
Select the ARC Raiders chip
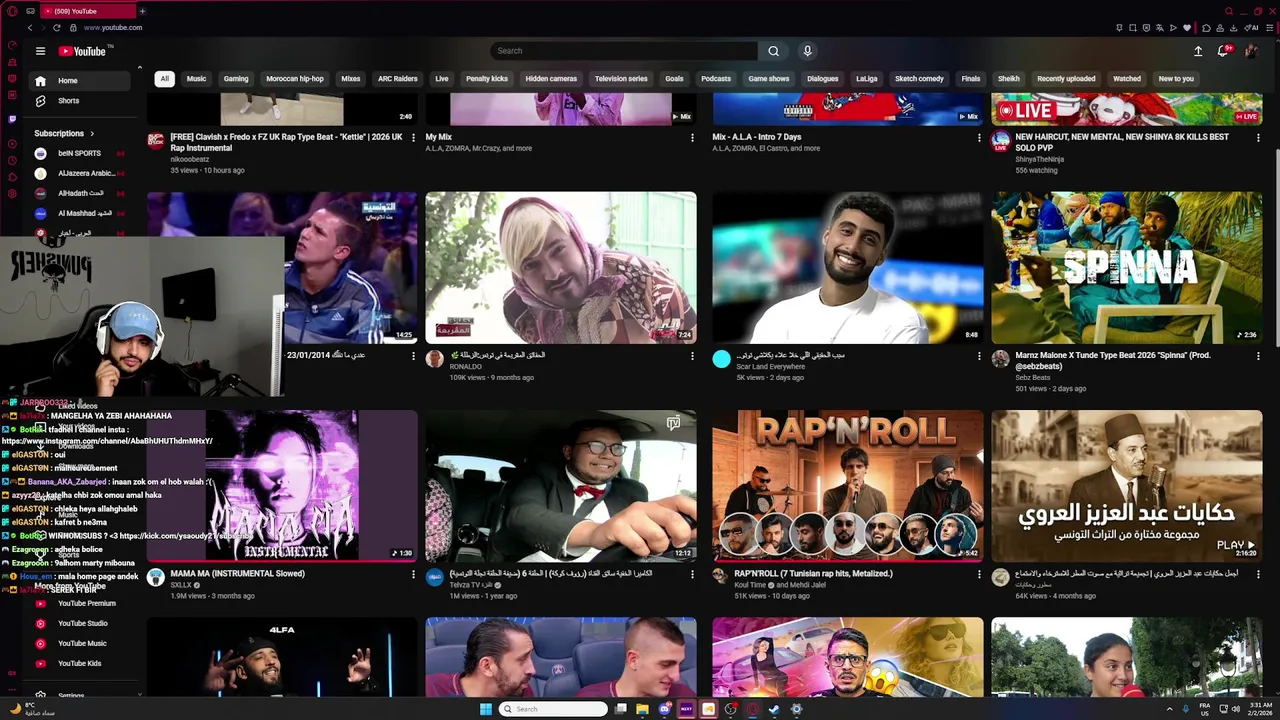(x=397, y=79)
